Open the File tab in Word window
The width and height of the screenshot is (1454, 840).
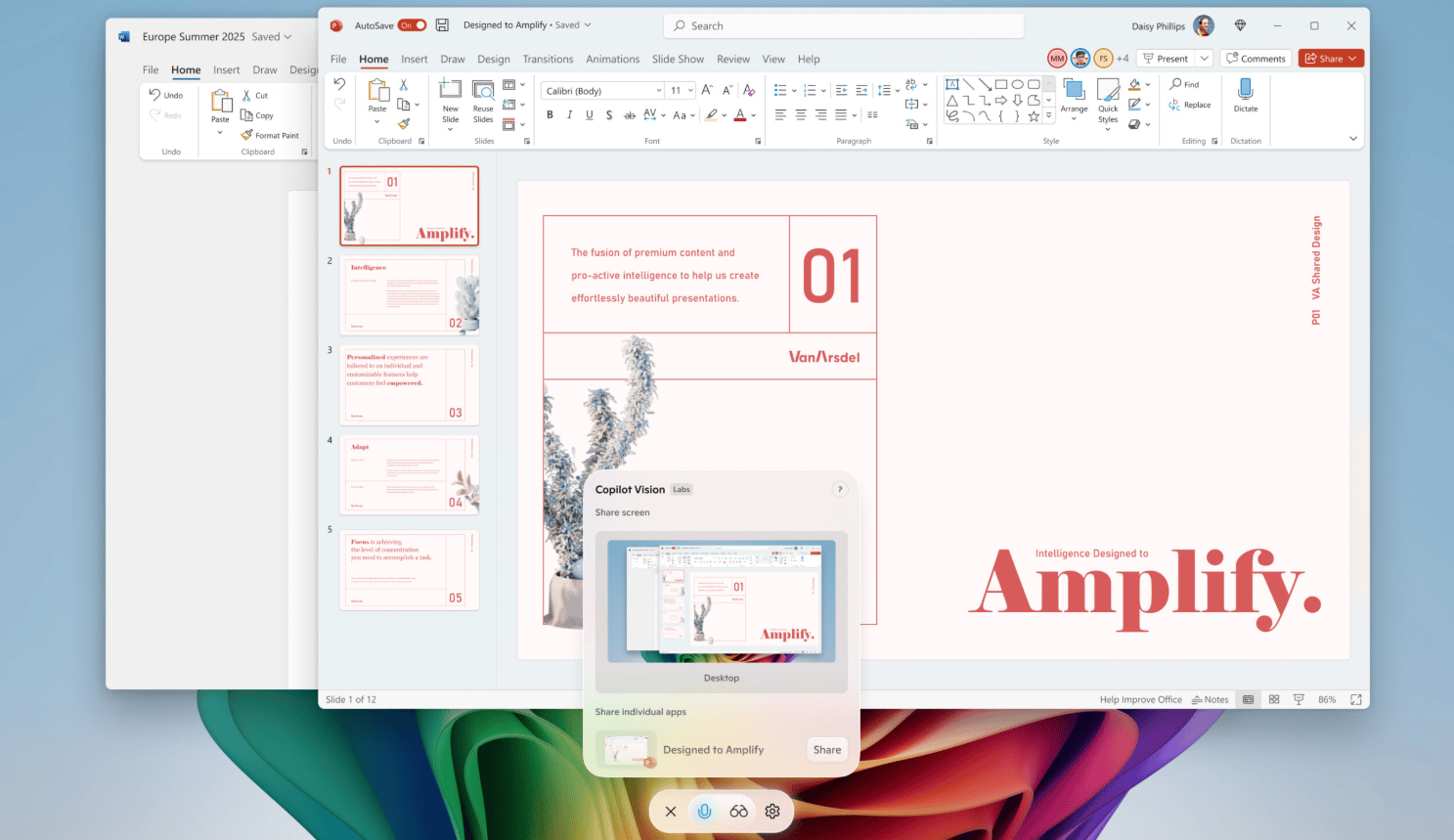[x=151, y=69]
